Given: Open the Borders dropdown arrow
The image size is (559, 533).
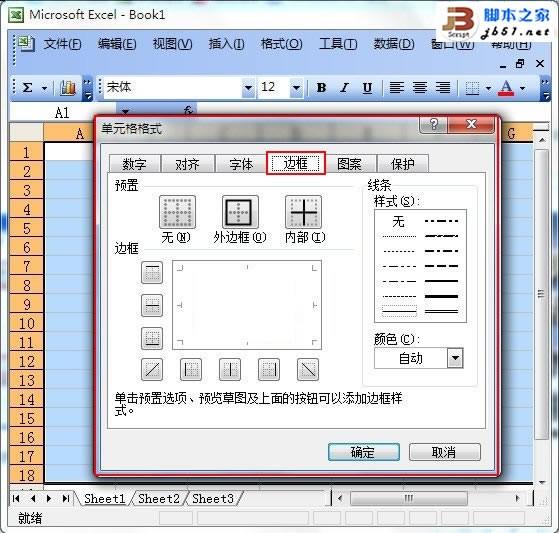Looking at the screenshot, I should point(488,88).
